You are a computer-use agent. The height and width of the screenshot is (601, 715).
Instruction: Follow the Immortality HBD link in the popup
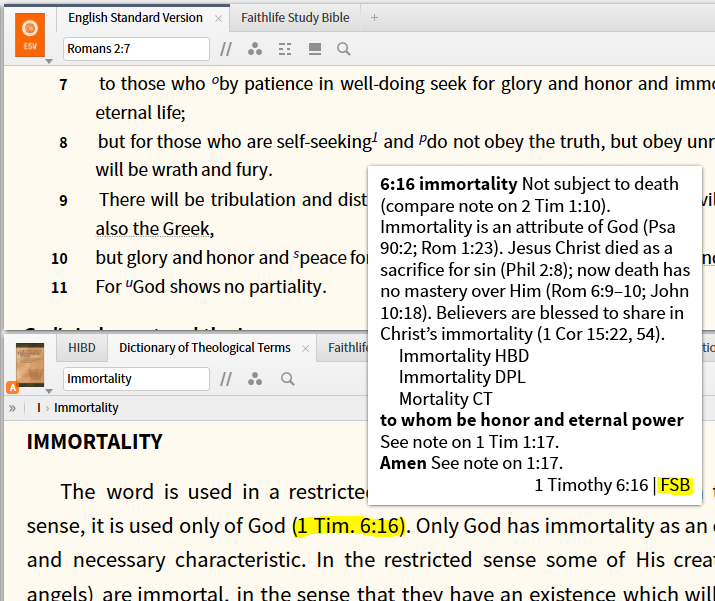(x=463, y=355)
